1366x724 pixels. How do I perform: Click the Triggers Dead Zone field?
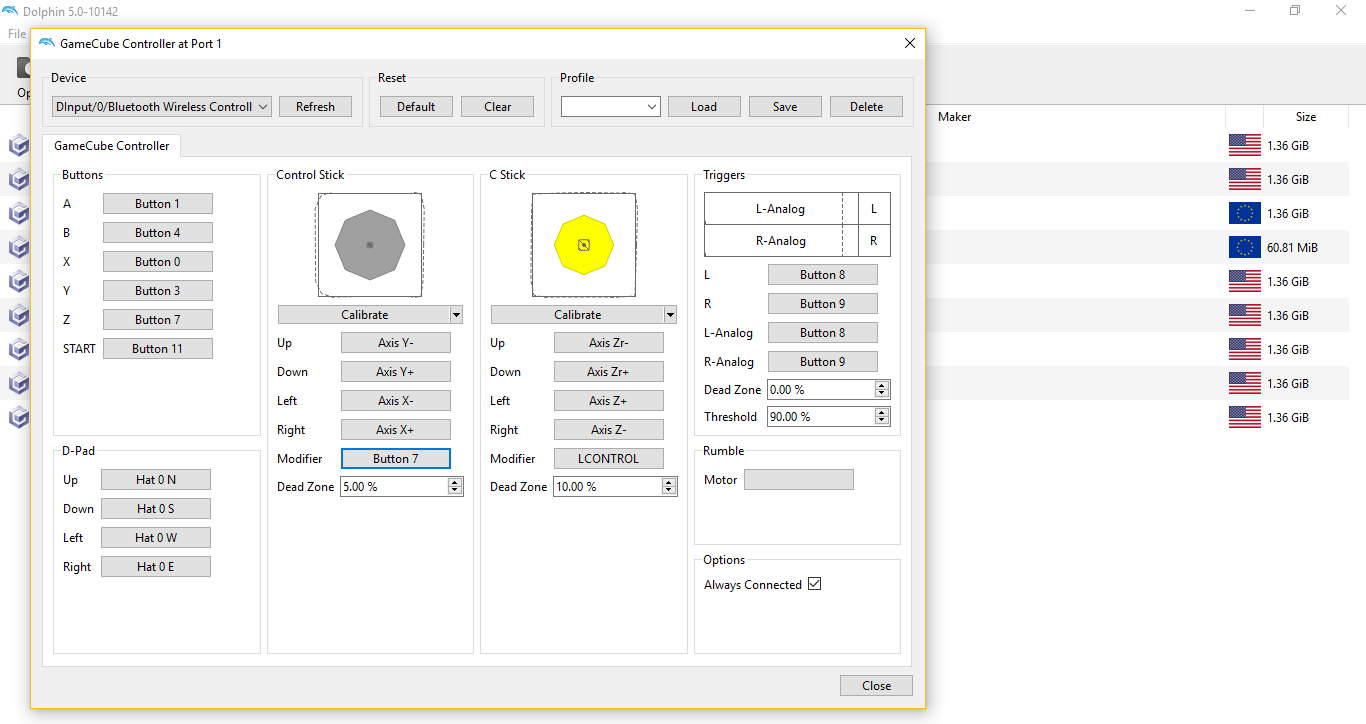click(x=820, y=389)
